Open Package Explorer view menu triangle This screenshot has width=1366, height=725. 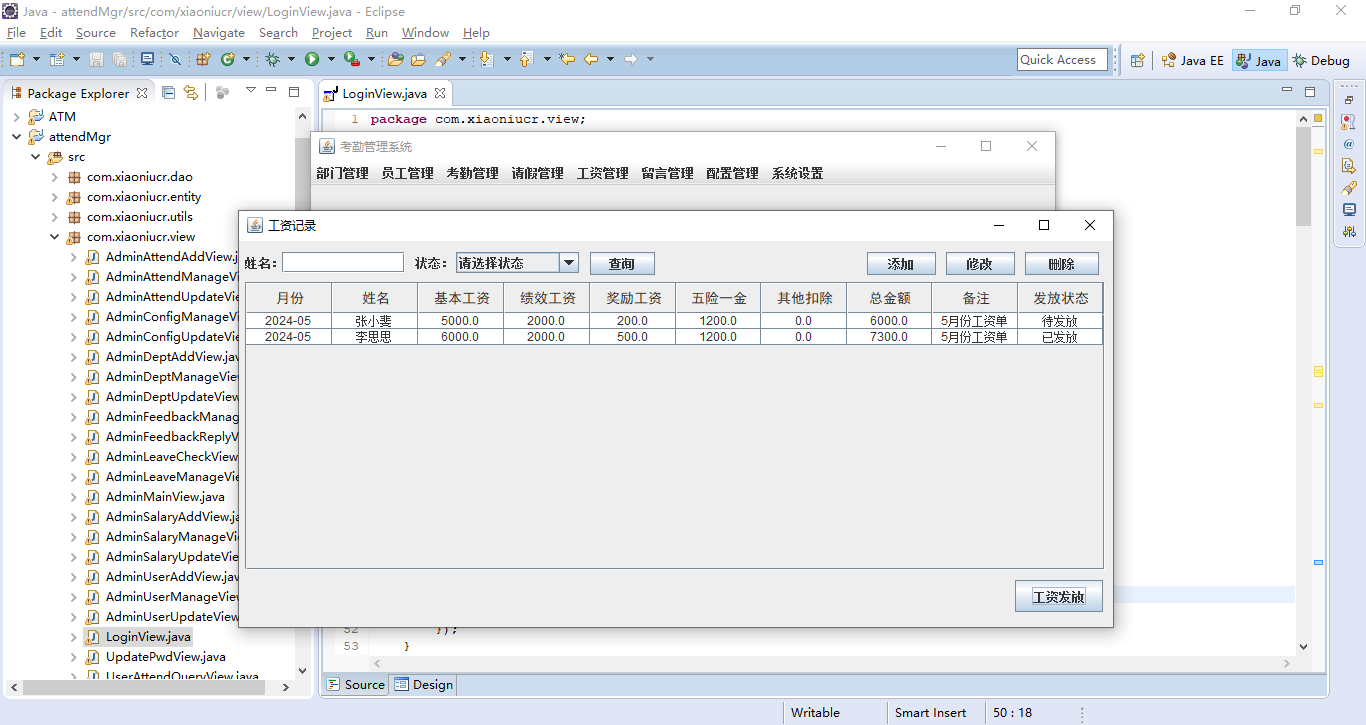pos(251,90)
